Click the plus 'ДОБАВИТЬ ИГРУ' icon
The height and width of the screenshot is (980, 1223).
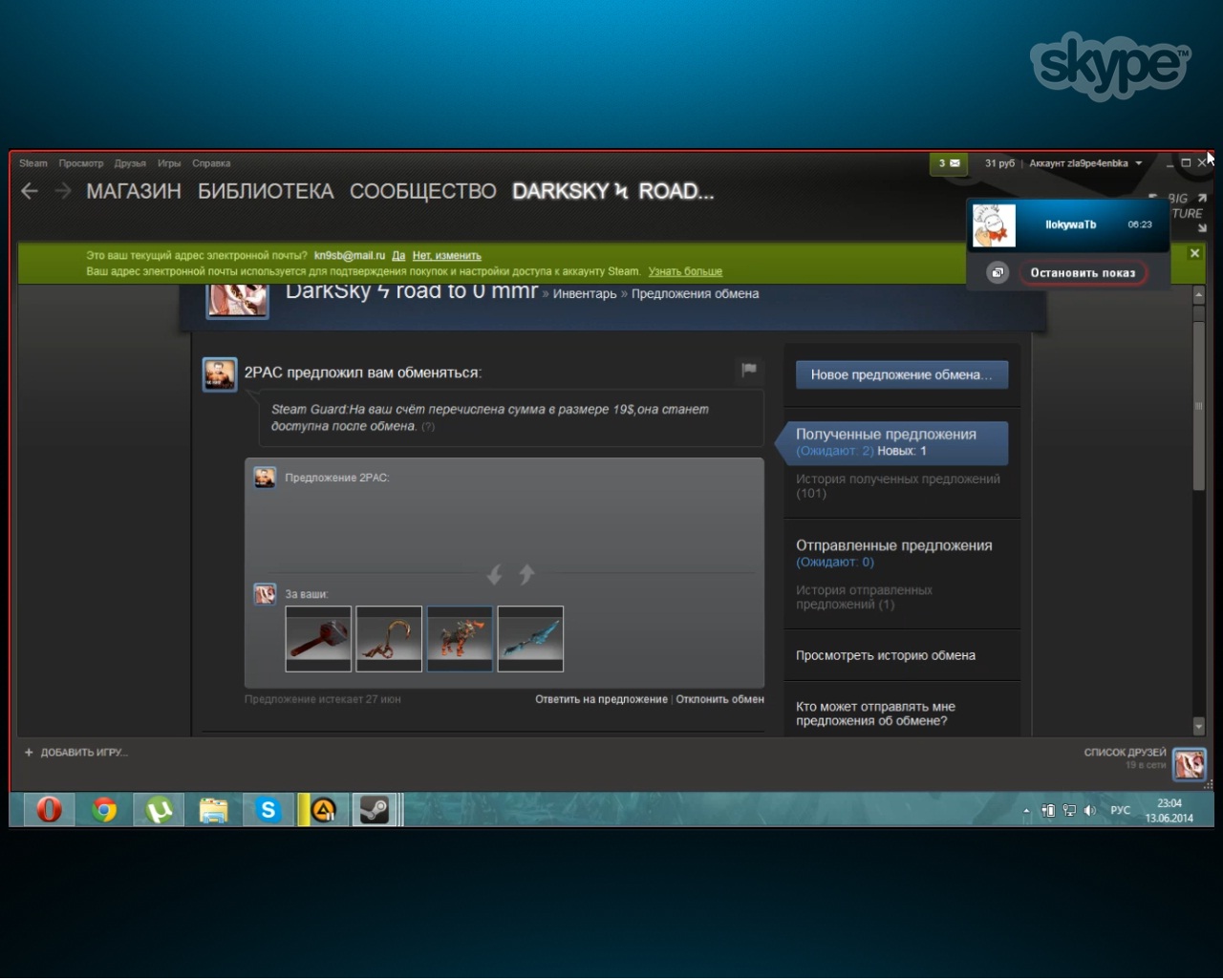pyautogui.click(x=29, y=753)
